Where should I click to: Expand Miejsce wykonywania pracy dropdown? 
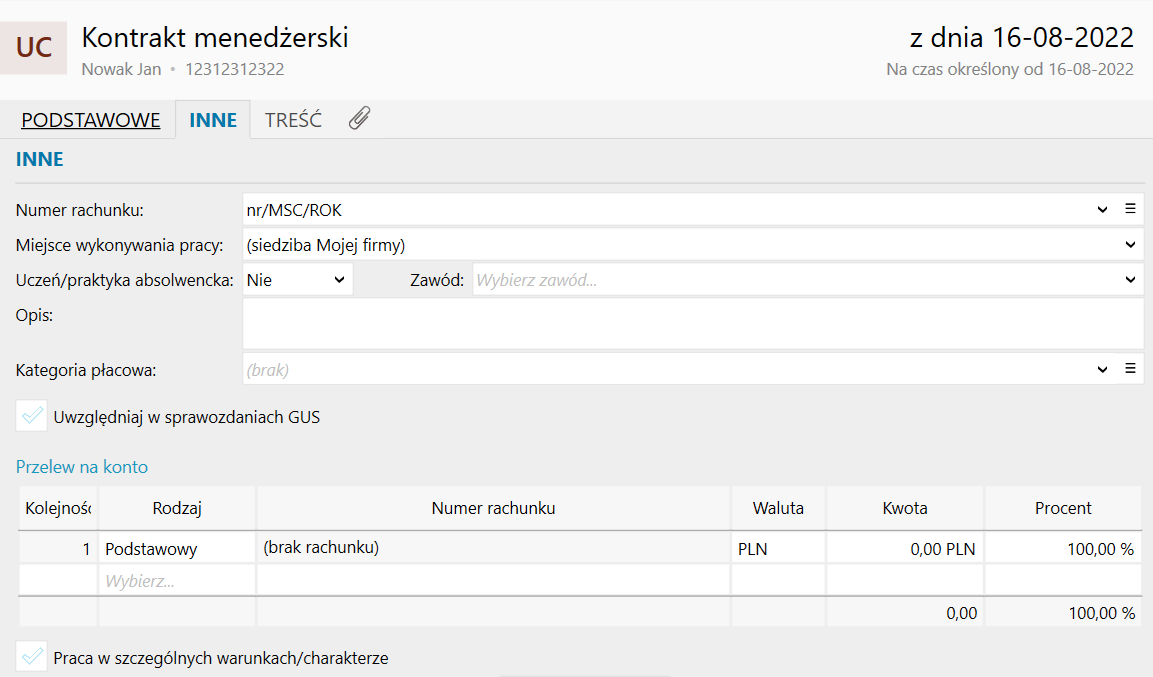coord(1131,244)
